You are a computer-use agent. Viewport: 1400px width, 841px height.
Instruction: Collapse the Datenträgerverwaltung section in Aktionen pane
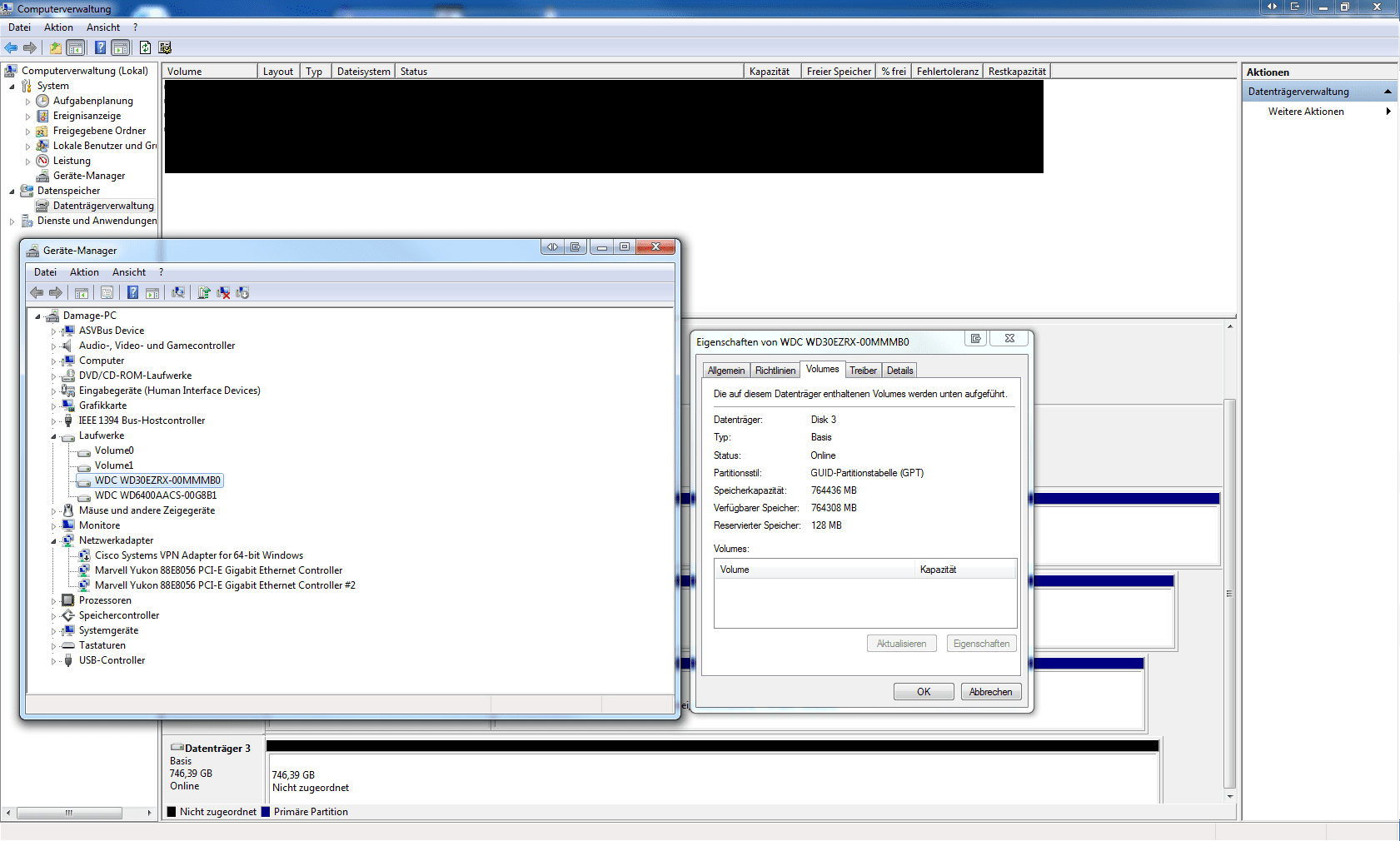tap(1388, 92)
